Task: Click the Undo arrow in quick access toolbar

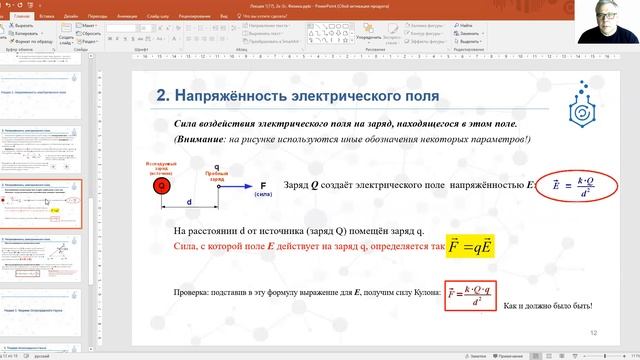Action: (x=9, y=5)
